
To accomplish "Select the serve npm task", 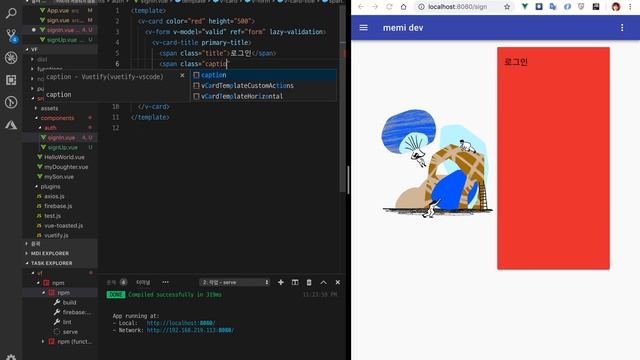I will click(x=70, y=332).
